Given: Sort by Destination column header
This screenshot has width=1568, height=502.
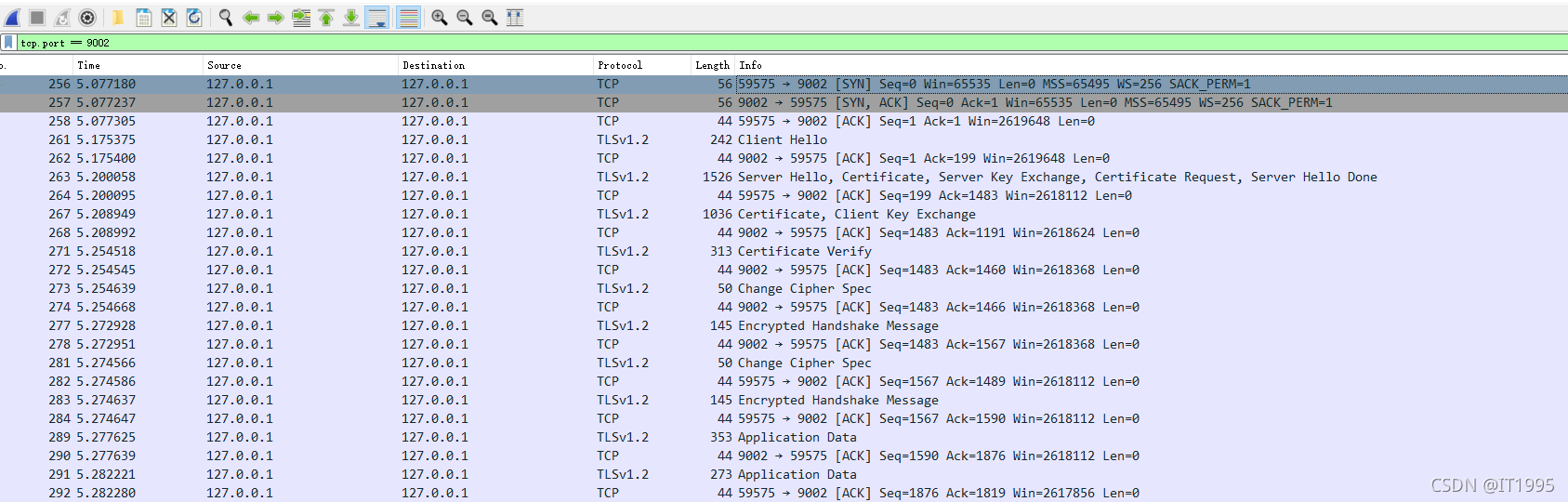Looking at the screenshot, I should click(495, 65).
